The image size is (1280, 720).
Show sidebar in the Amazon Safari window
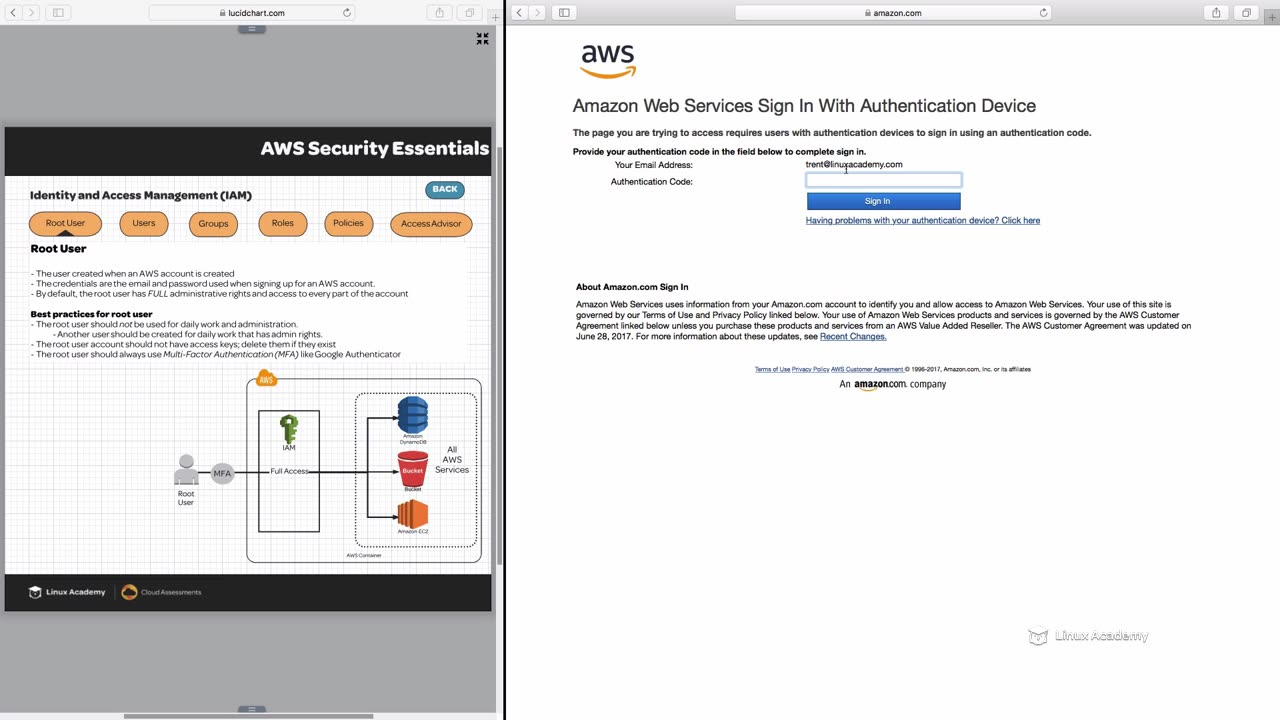click(564, 13)
